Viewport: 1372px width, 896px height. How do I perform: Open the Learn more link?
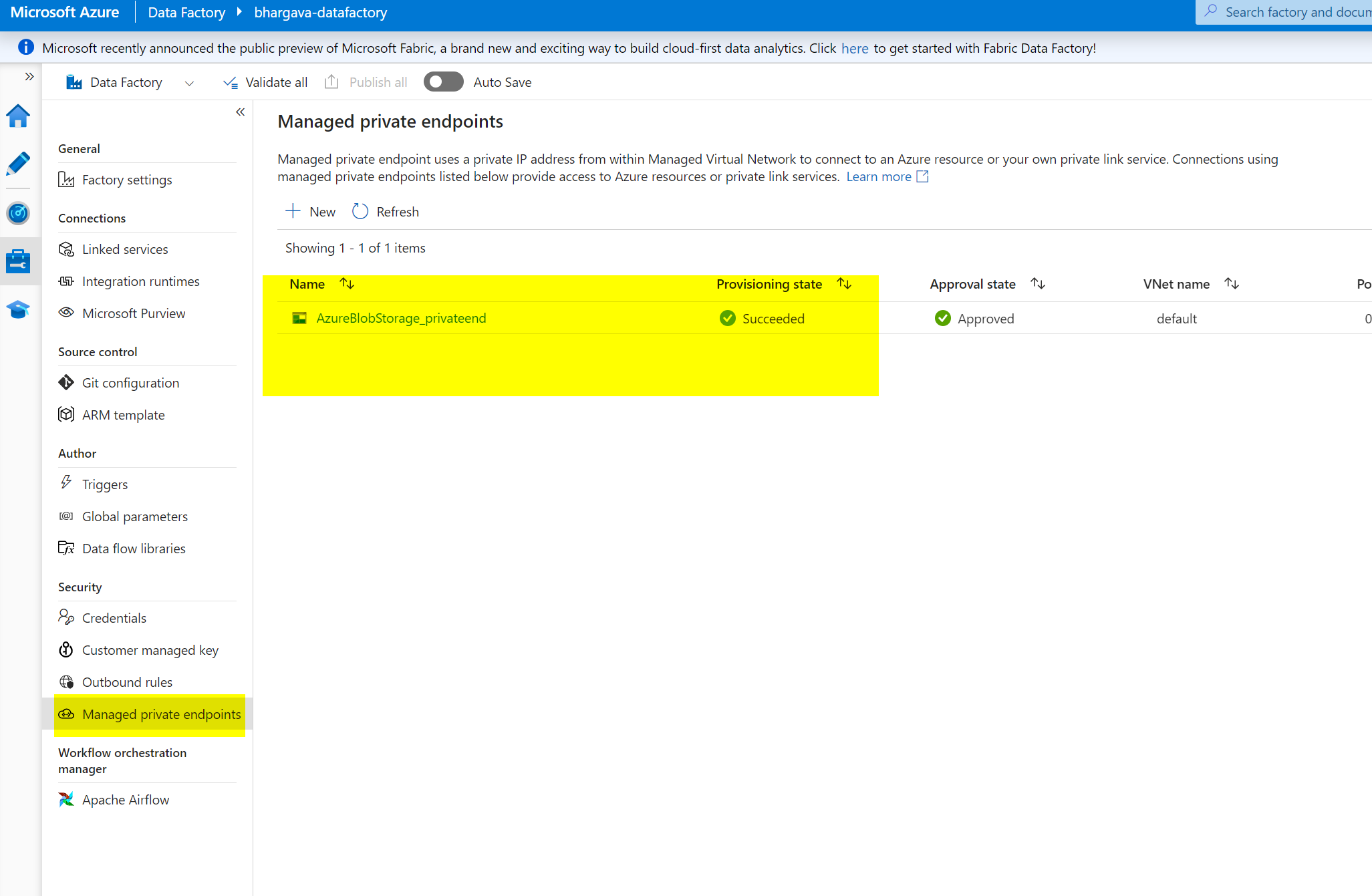879,176
